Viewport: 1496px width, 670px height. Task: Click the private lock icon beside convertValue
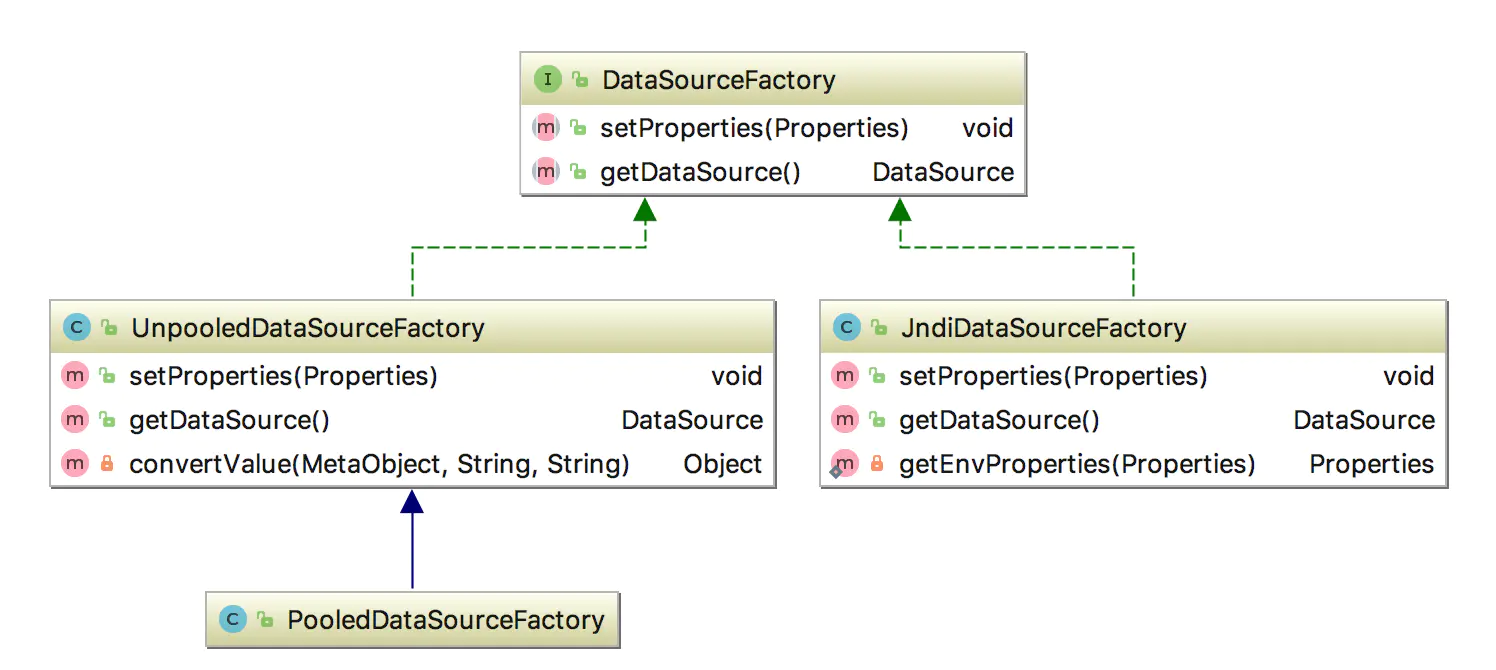[107, 464]
